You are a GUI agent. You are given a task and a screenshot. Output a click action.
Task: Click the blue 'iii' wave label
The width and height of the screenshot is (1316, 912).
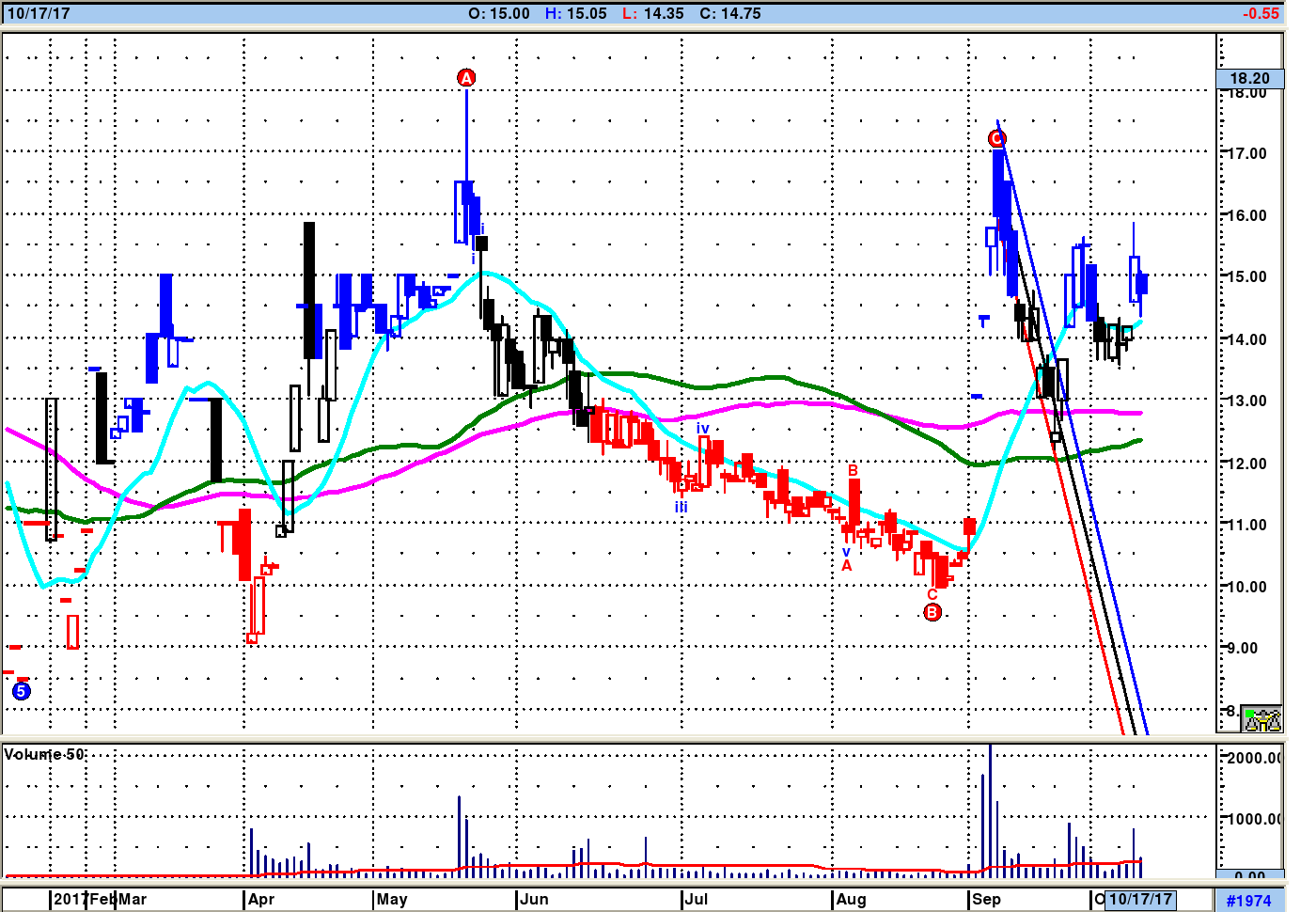[x=681, y=507]
